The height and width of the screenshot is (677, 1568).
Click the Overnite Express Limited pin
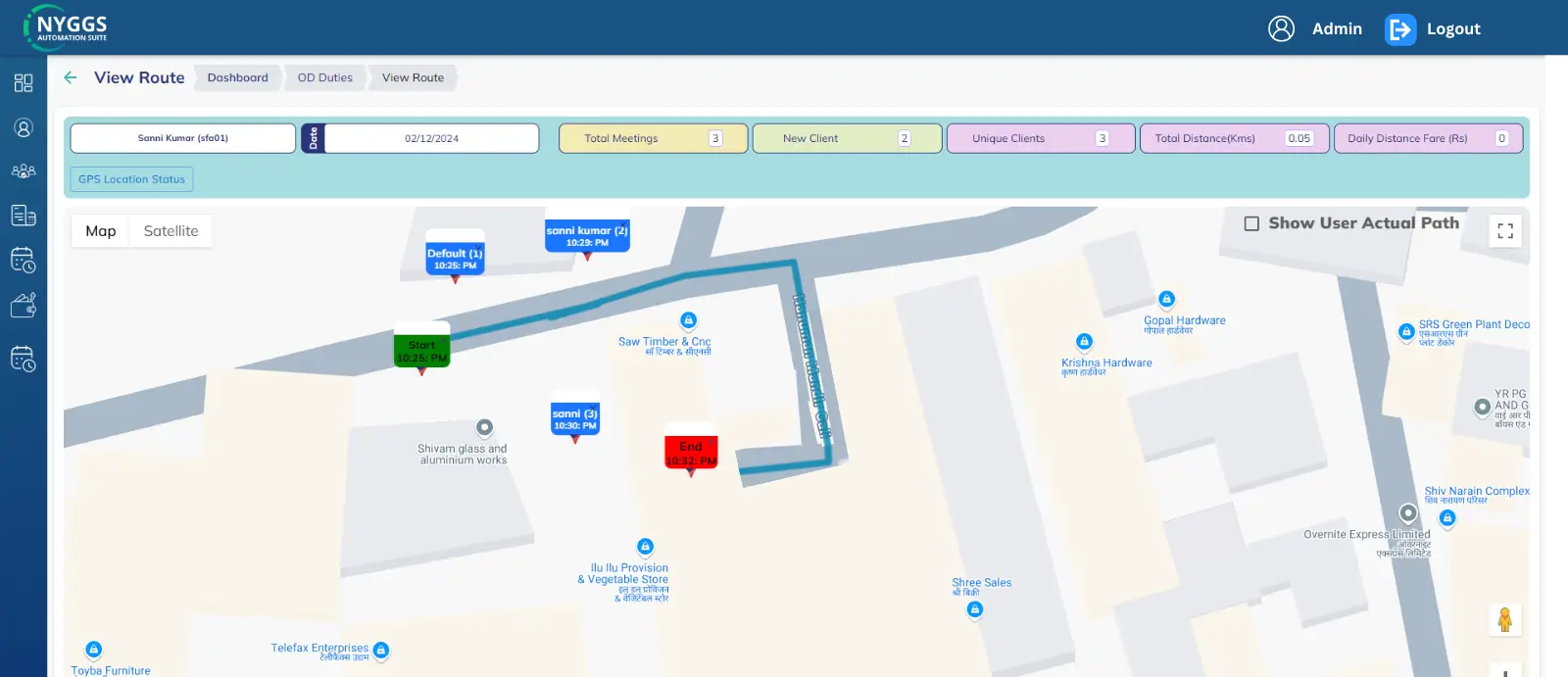(x=1408, y=513)
